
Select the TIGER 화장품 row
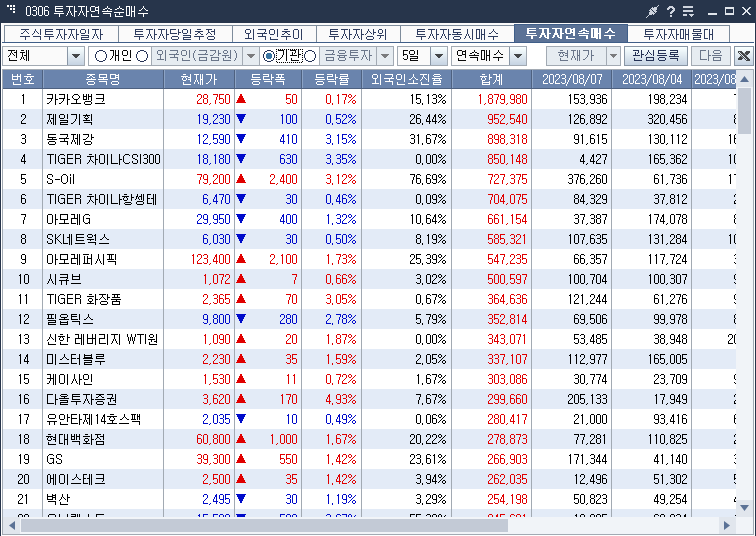369,299
